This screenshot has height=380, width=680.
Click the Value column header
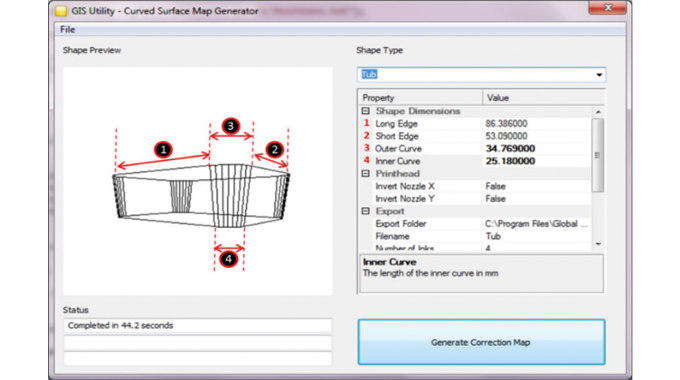click(543, 98)
